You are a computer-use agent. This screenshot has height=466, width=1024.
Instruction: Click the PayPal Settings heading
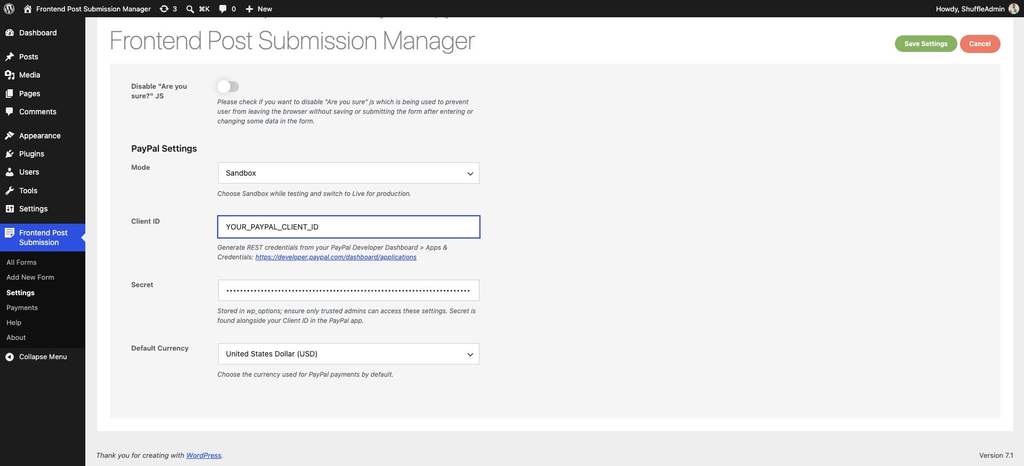point(164,149)
